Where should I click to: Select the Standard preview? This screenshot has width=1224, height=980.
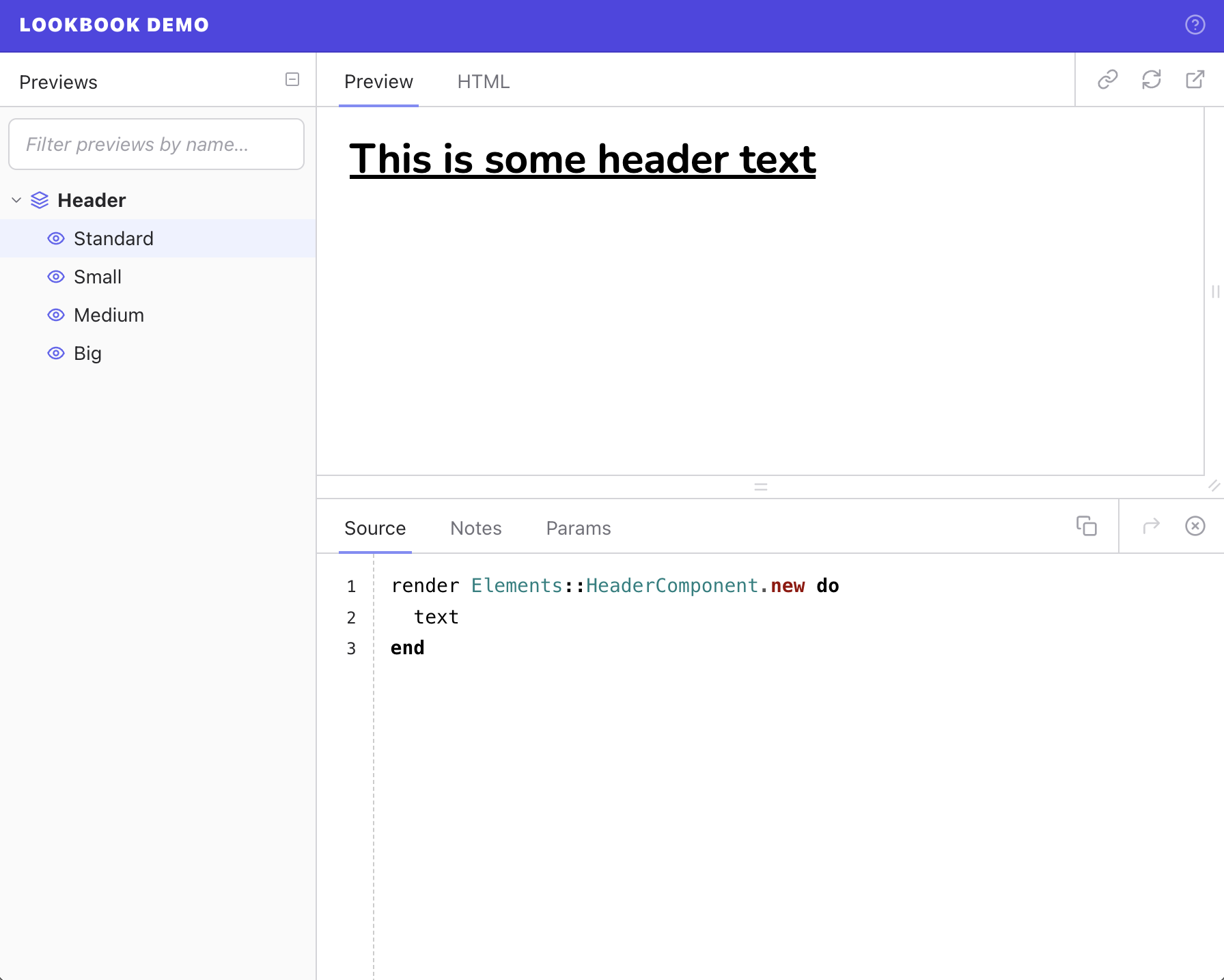pos(158,238)
